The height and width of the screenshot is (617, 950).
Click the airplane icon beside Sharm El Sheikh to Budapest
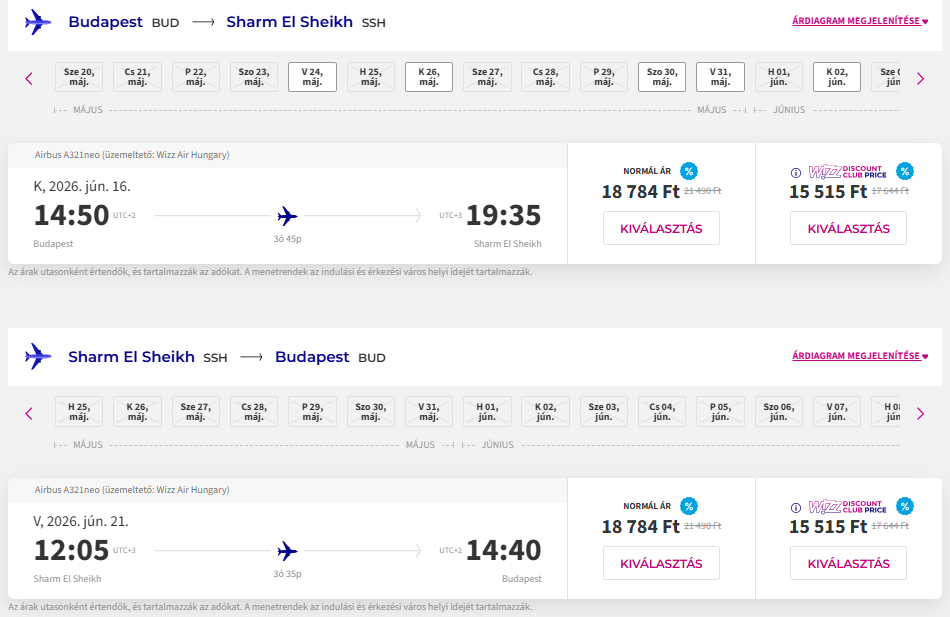point(38,357)
